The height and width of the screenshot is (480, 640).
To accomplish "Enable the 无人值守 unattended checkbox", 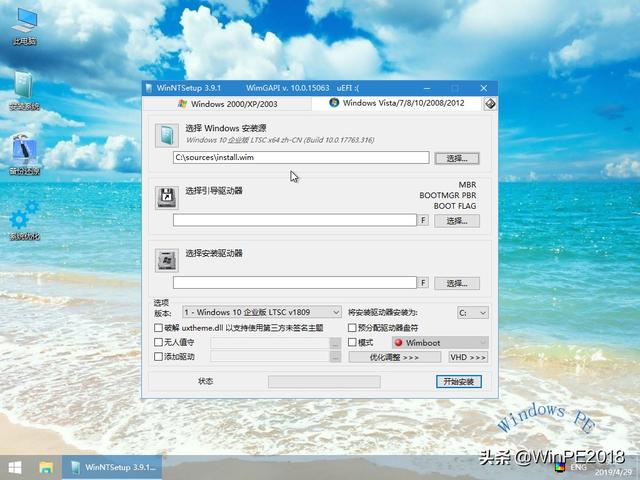I will [158, 342].
